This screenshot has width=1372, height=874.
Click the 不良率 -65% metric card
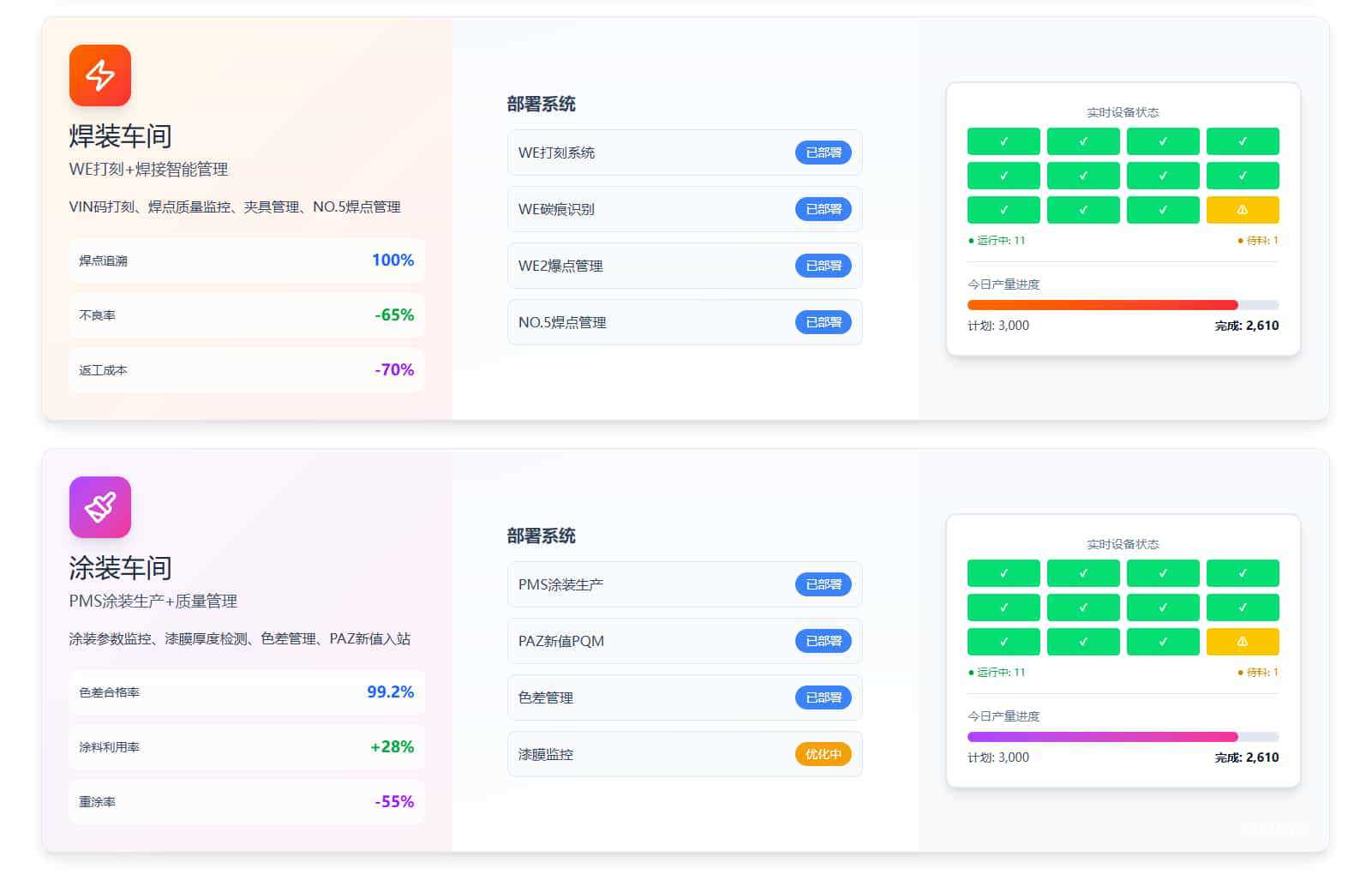tap(247, 315)
